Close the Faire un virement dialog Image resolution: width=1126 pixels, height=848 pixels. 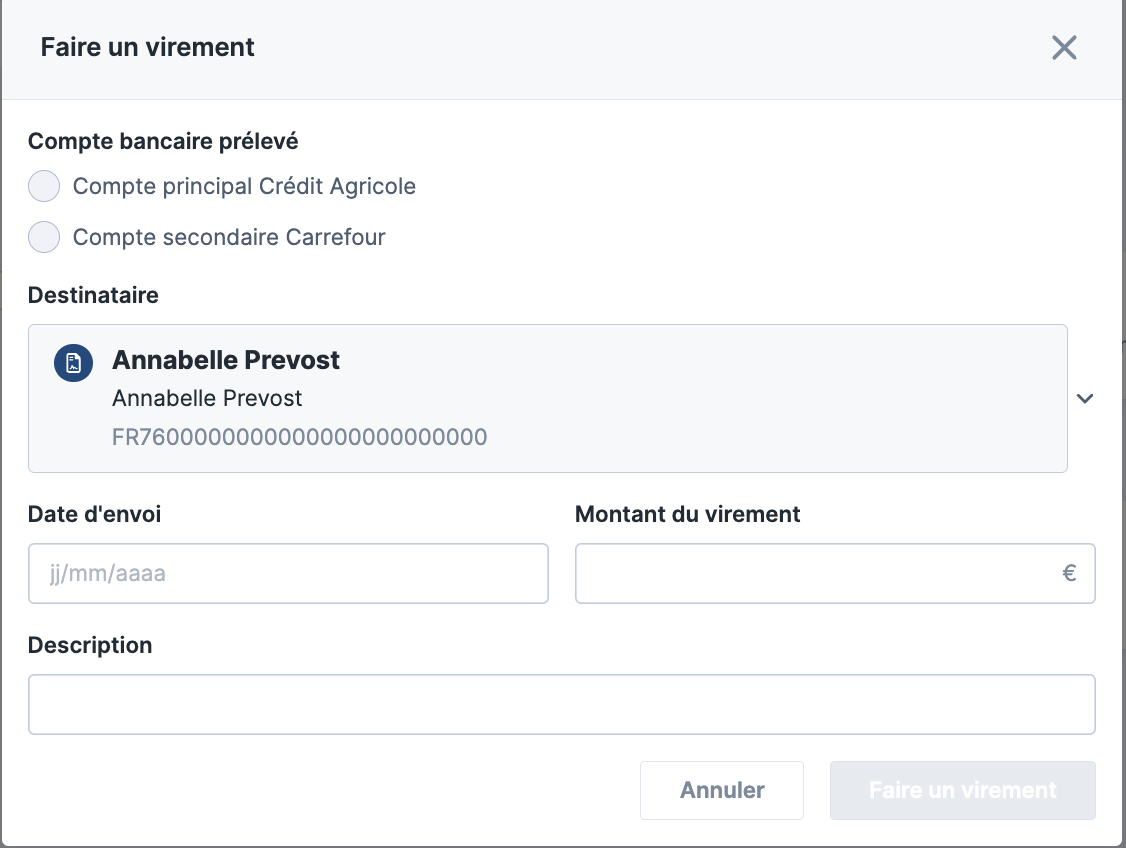(1064, 48)
